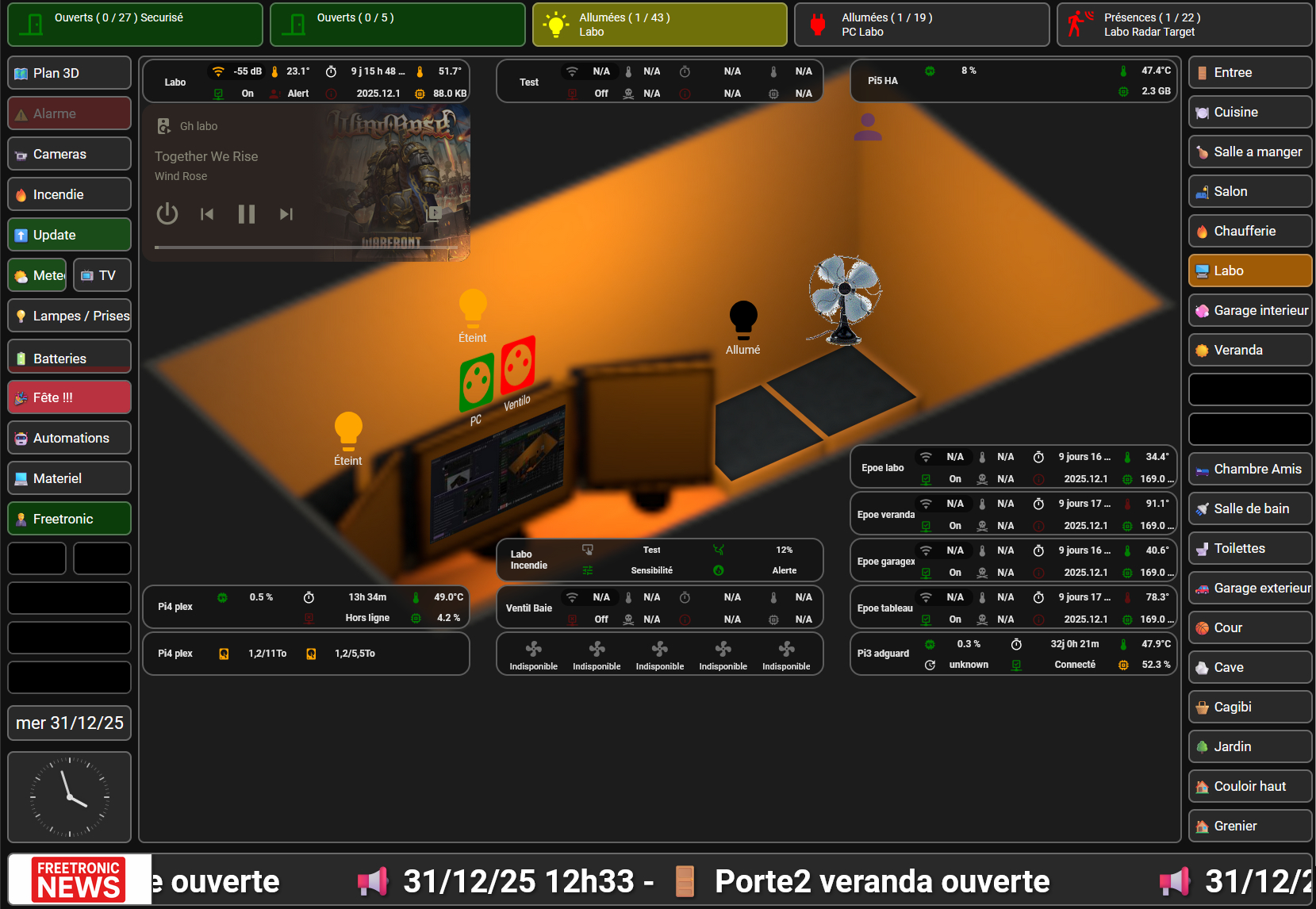Pause the Together We Rise track
The height and width of the screenshot is (909, 1316).
coord(247,214)
